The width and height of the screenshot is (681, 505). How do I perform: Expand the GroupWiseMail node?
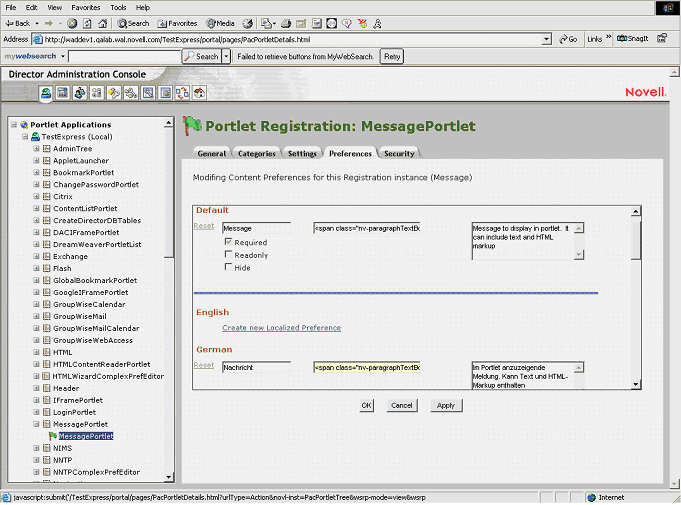tap(36, 316)
